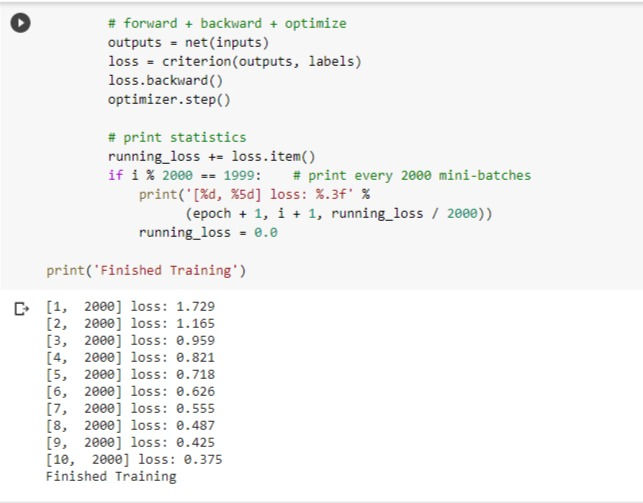This screenshot has height=503, width=643.
Task: Run the code cell with play button
Action: click(20, 23)
